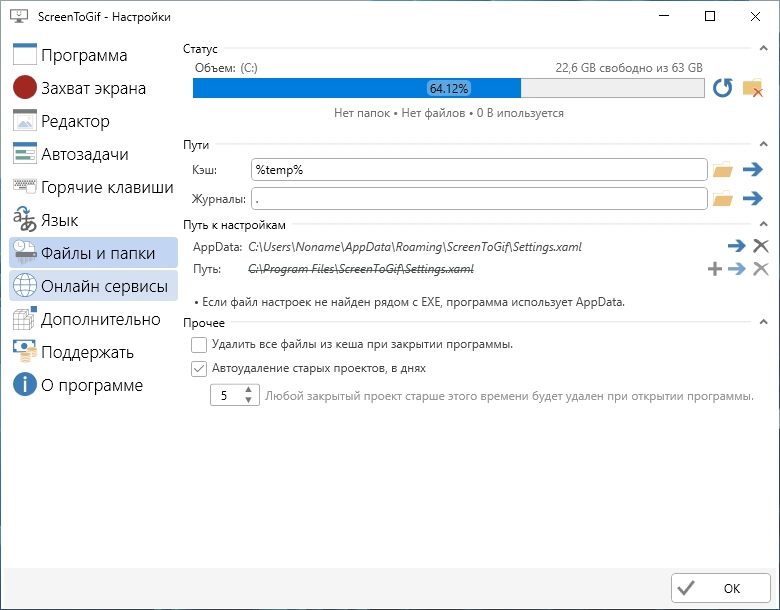This screenshot has height=610, width=780.
Task: Delete the local Путь settings file
Action: (761, 269)
